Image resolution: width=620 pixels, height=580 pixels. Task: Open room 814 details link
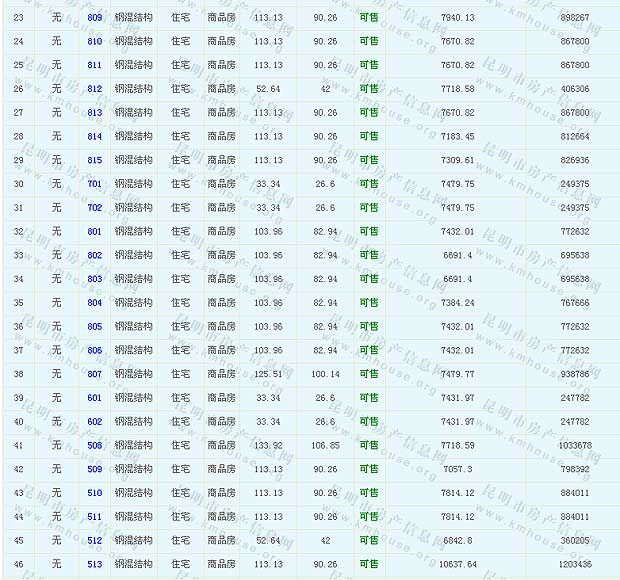95,137
